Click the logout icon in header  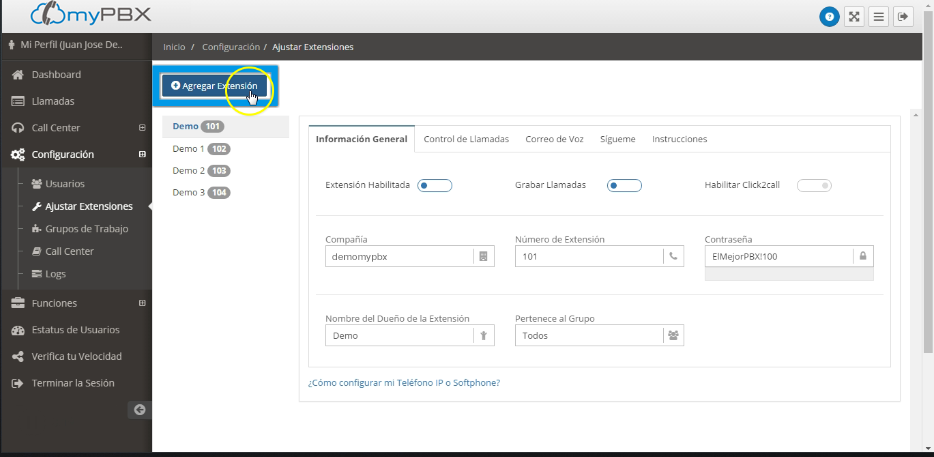(x=902, y=16)
